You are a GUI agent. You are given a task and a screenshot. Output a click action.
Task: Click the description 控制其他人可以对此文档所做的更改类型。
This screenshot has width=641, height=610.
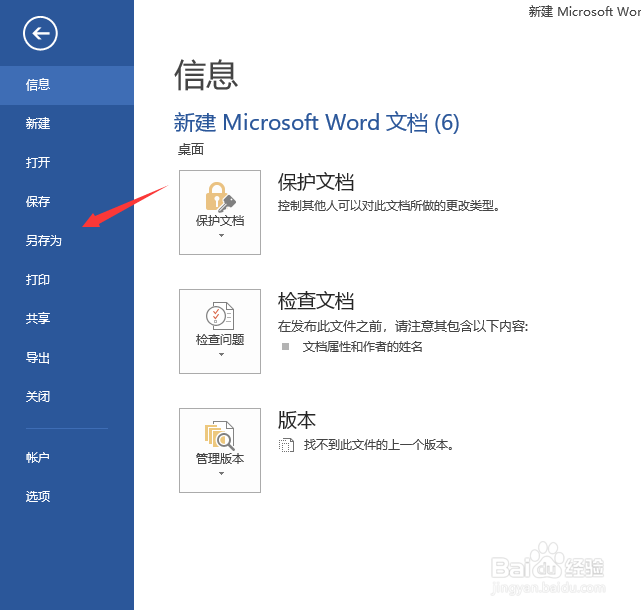coord(389,206)
